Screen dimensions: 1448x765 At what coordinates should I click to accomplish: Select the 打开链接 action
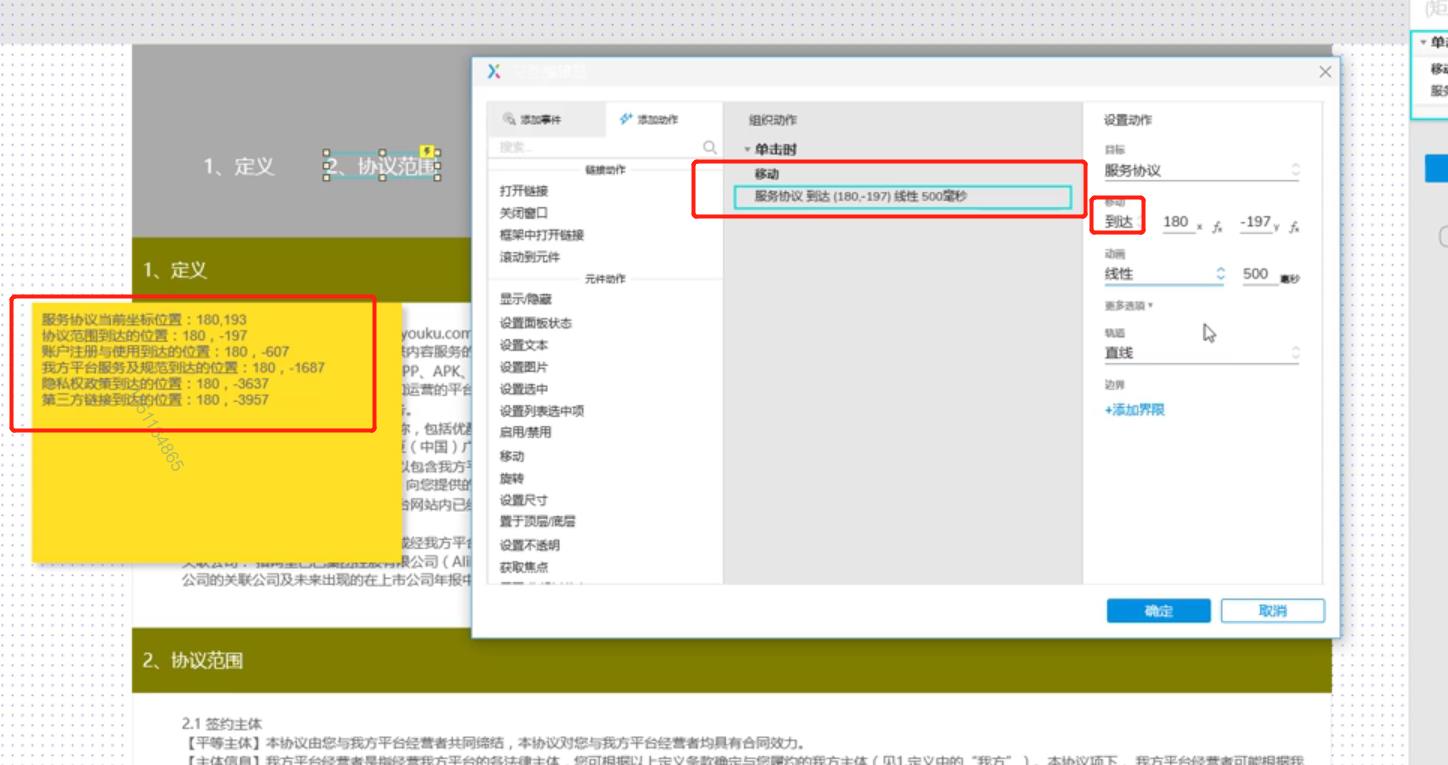tap(524, 190)
